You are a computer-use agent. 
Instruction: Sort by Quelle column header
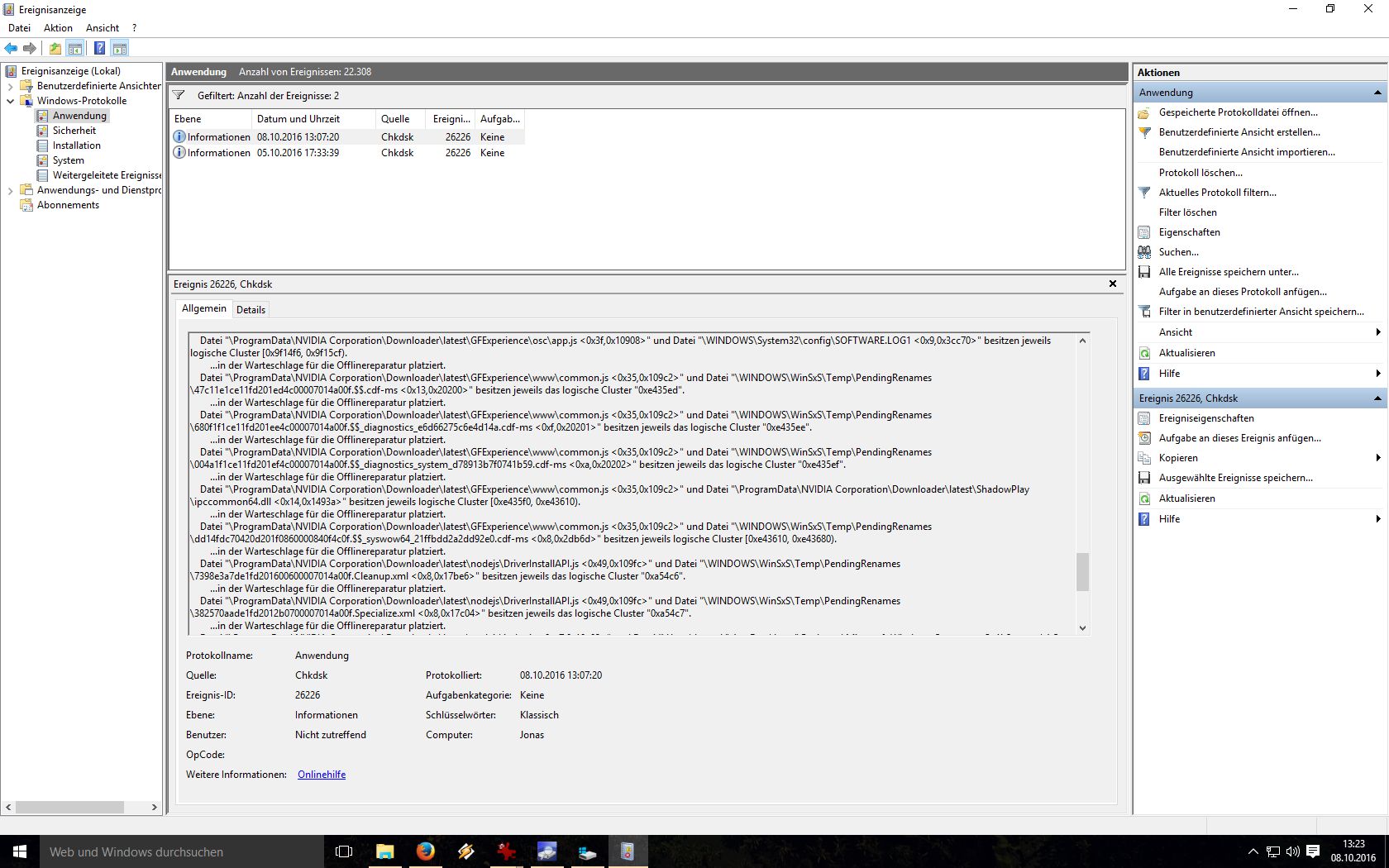(x=400, y=119)
